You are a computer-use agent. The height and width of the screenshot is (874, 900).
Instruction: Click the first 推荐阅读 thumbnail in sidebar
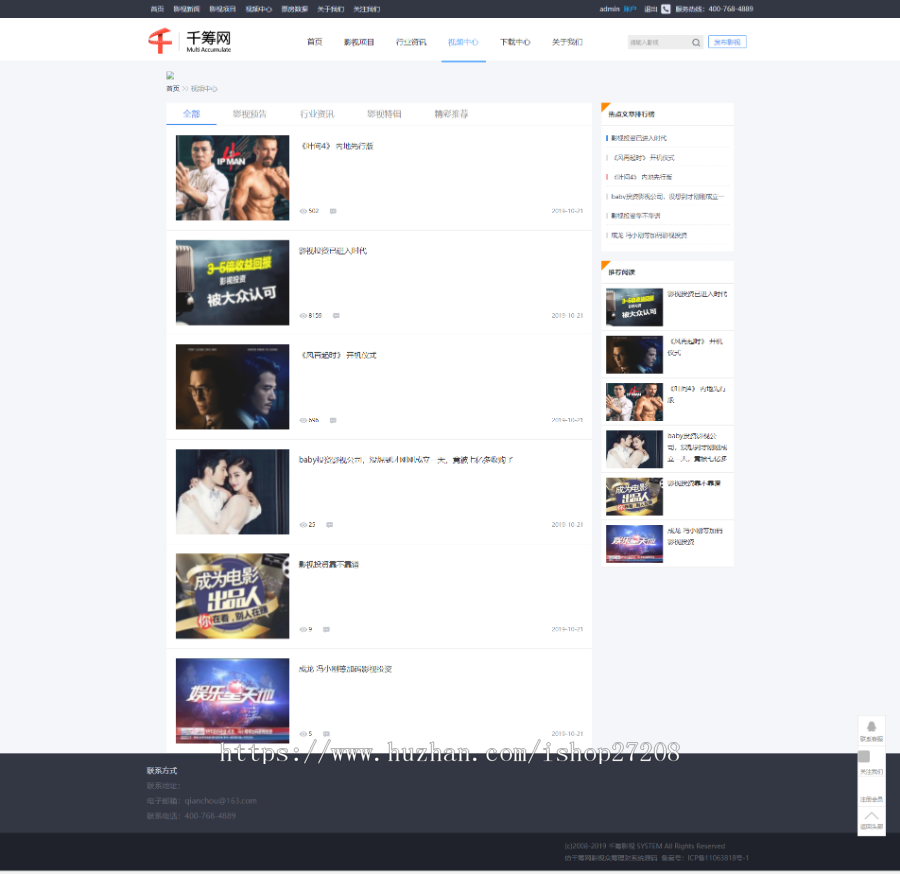click(x=634, y=306)
